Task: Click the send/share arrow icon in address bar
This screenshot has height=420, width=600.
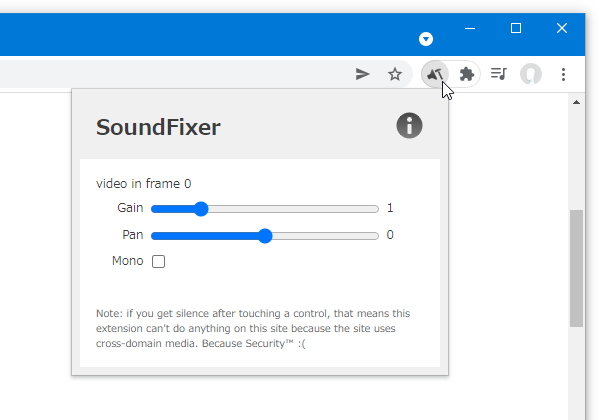Action: [x=362, y=74]
